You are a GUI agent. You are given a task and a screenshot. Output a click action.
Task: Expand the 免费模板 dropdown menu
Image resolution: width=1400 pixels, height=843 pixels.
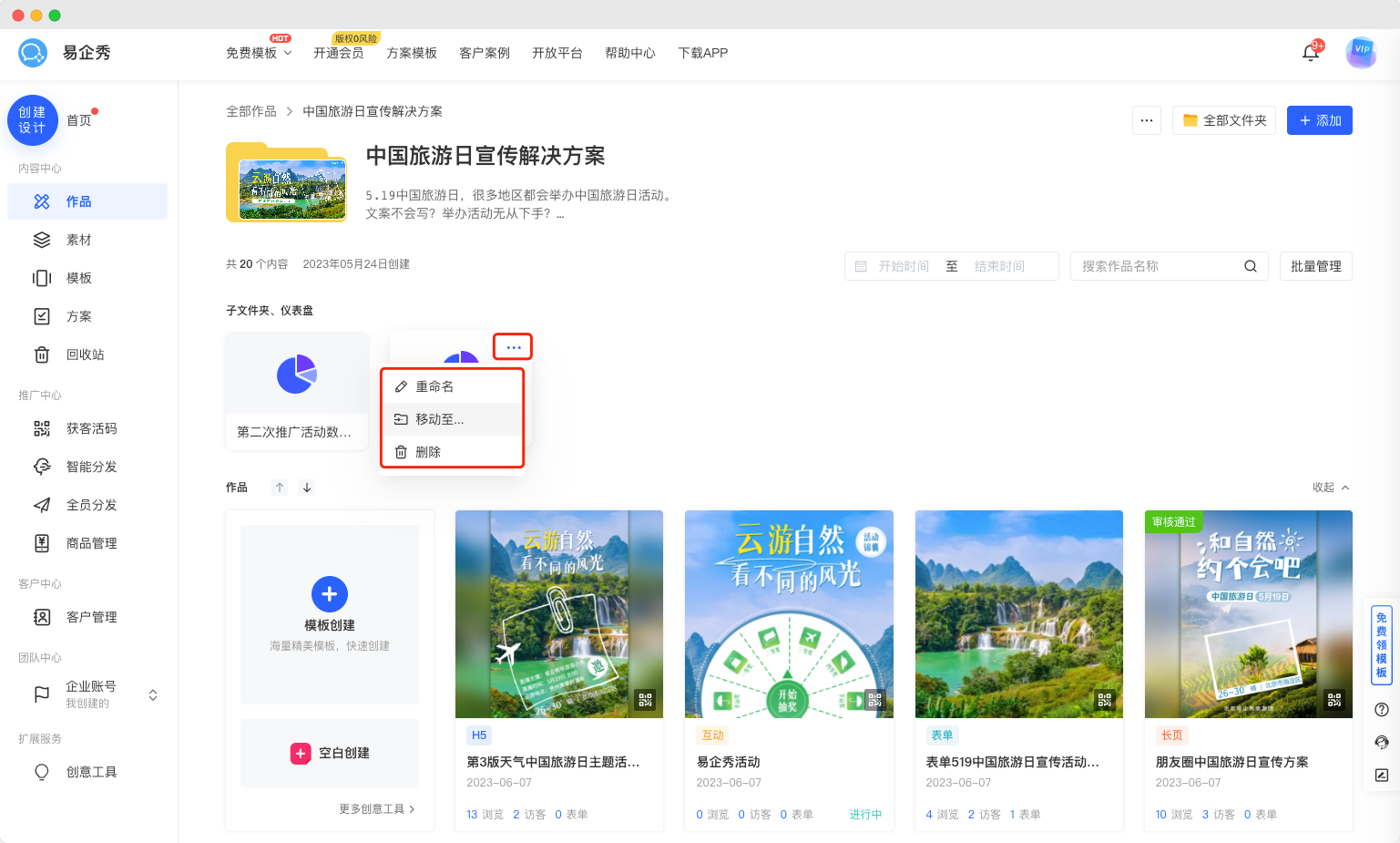click(259, 53)
